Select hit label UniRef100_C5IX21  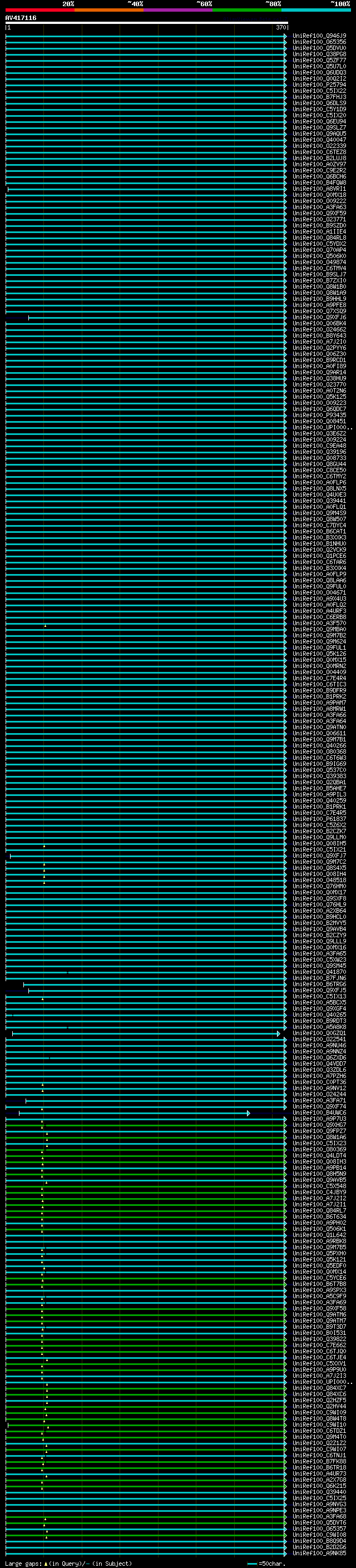(x=319, y=849)
